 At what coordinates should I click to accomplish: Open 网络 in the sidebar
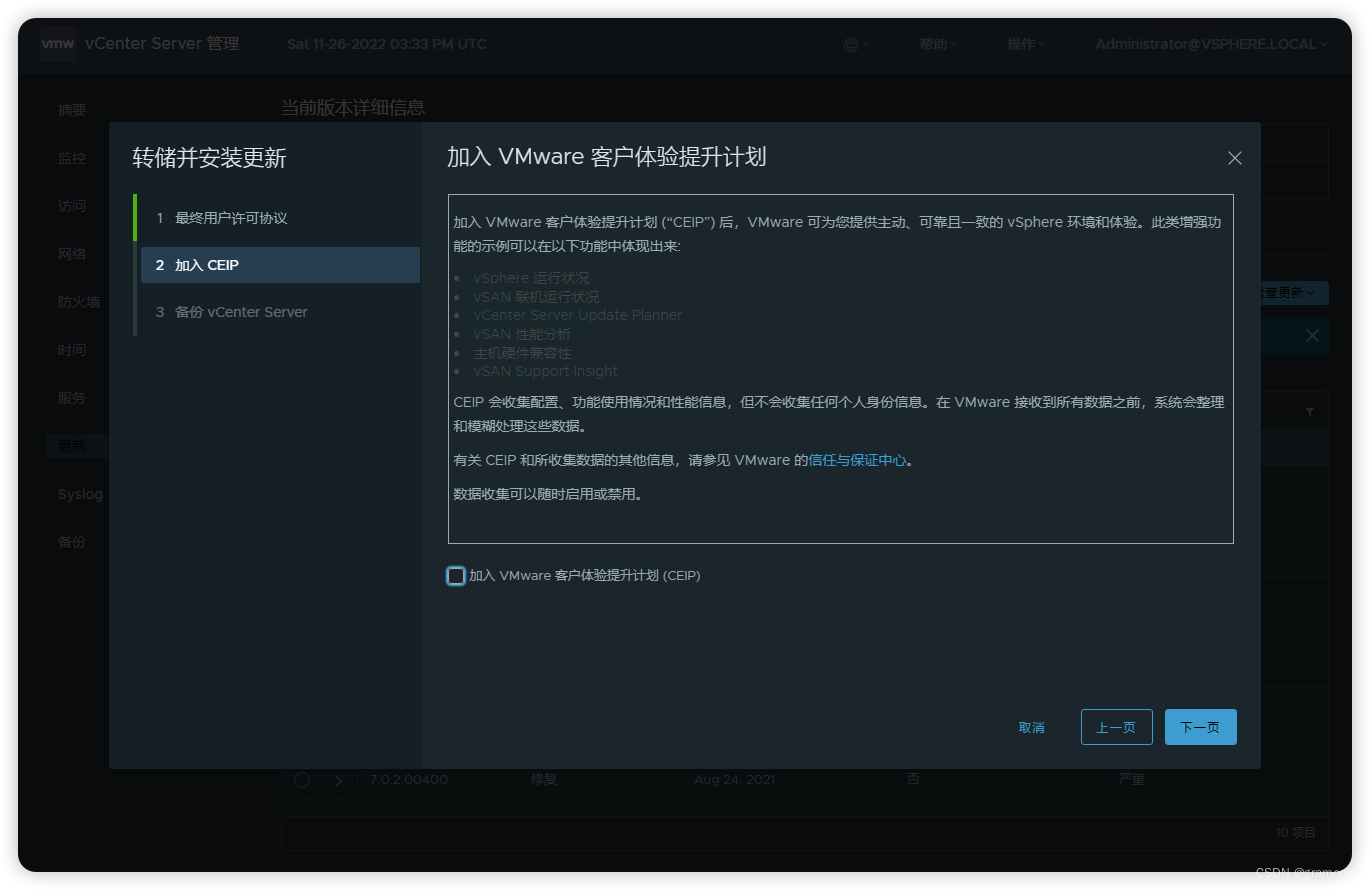coord(72,254)
